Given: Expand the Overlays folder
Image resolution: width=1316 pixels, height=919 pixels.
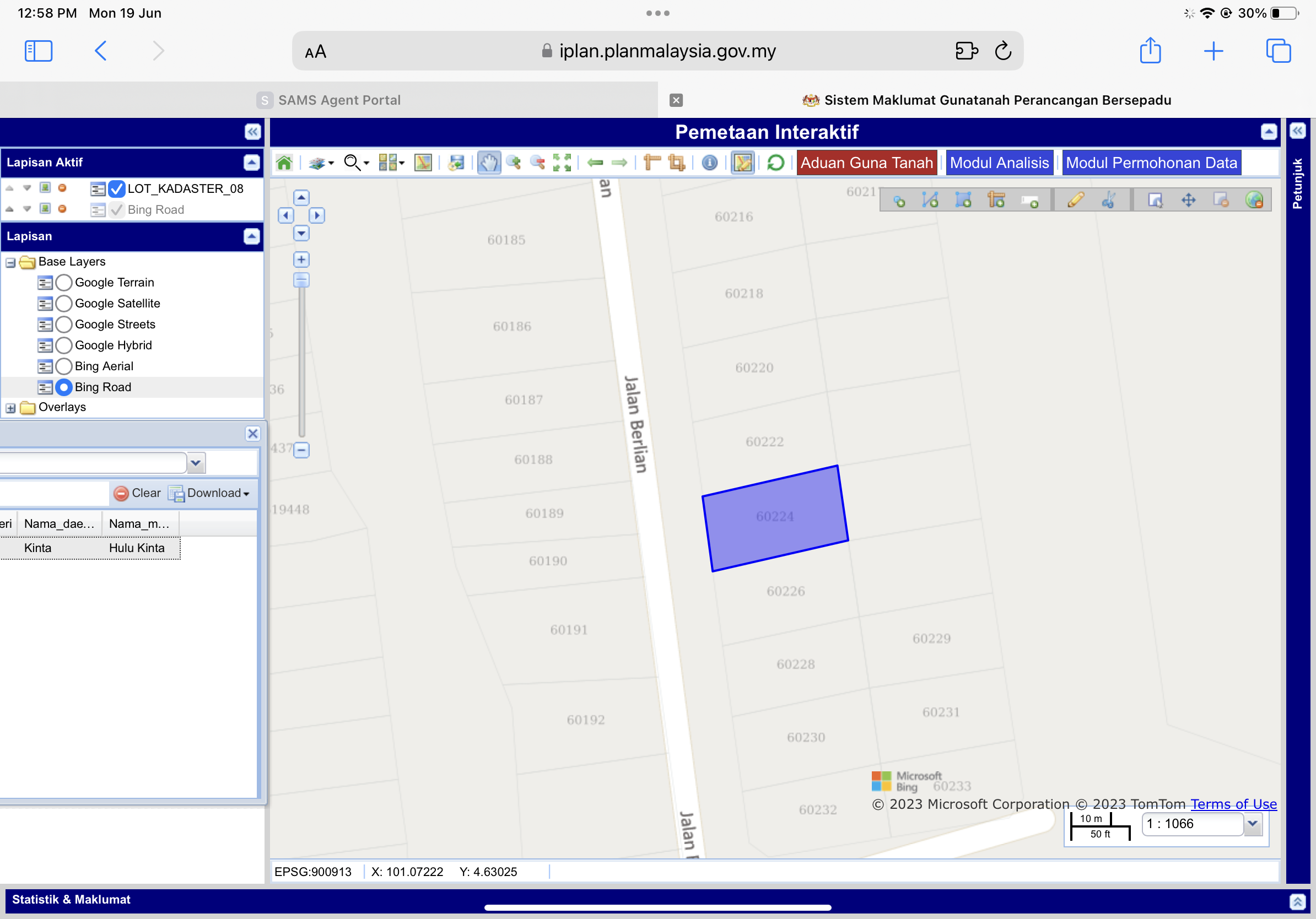Looking at the screenshot, I should tap(10, 408).
